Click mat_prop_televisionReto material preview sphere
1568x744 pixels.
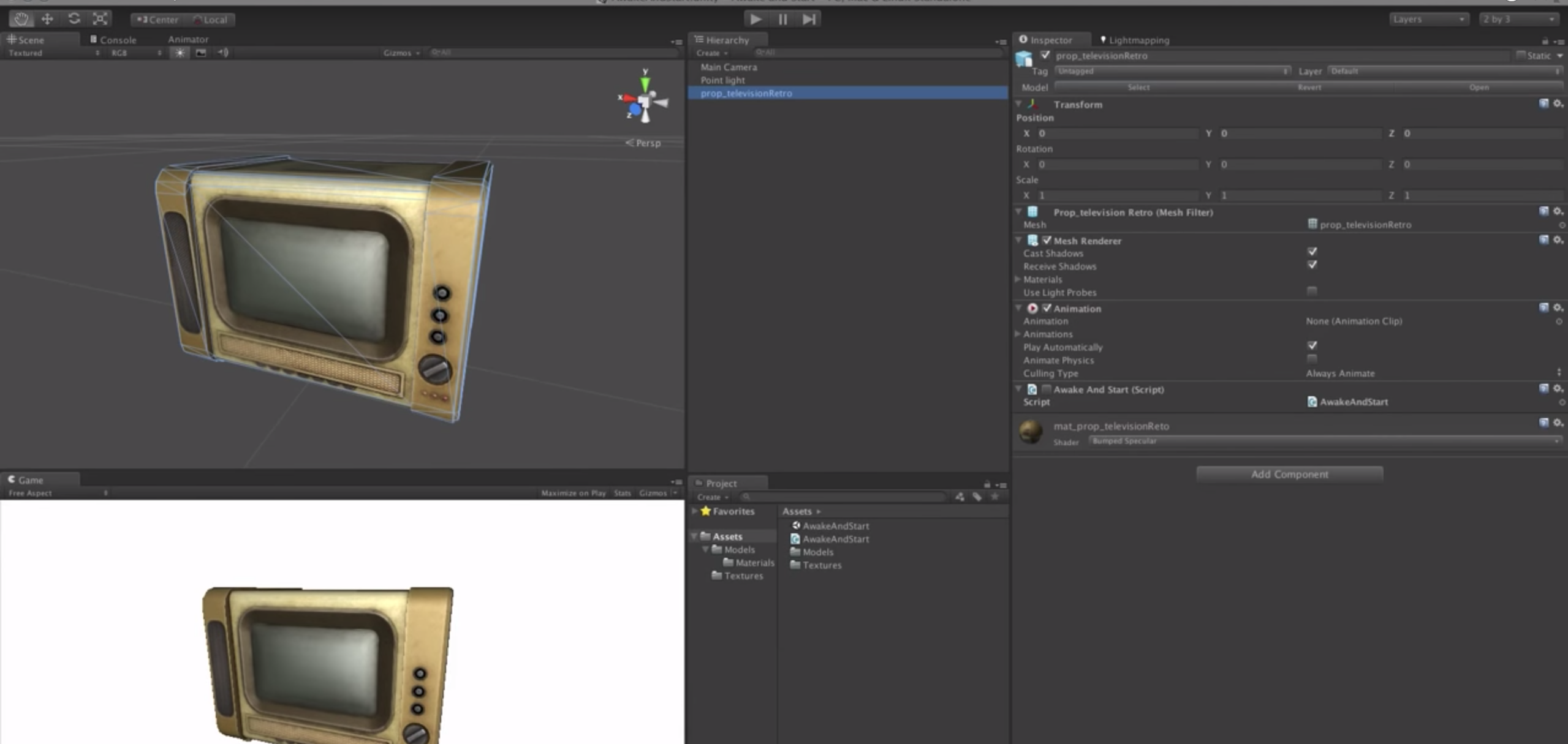(x=1031, y=432)
